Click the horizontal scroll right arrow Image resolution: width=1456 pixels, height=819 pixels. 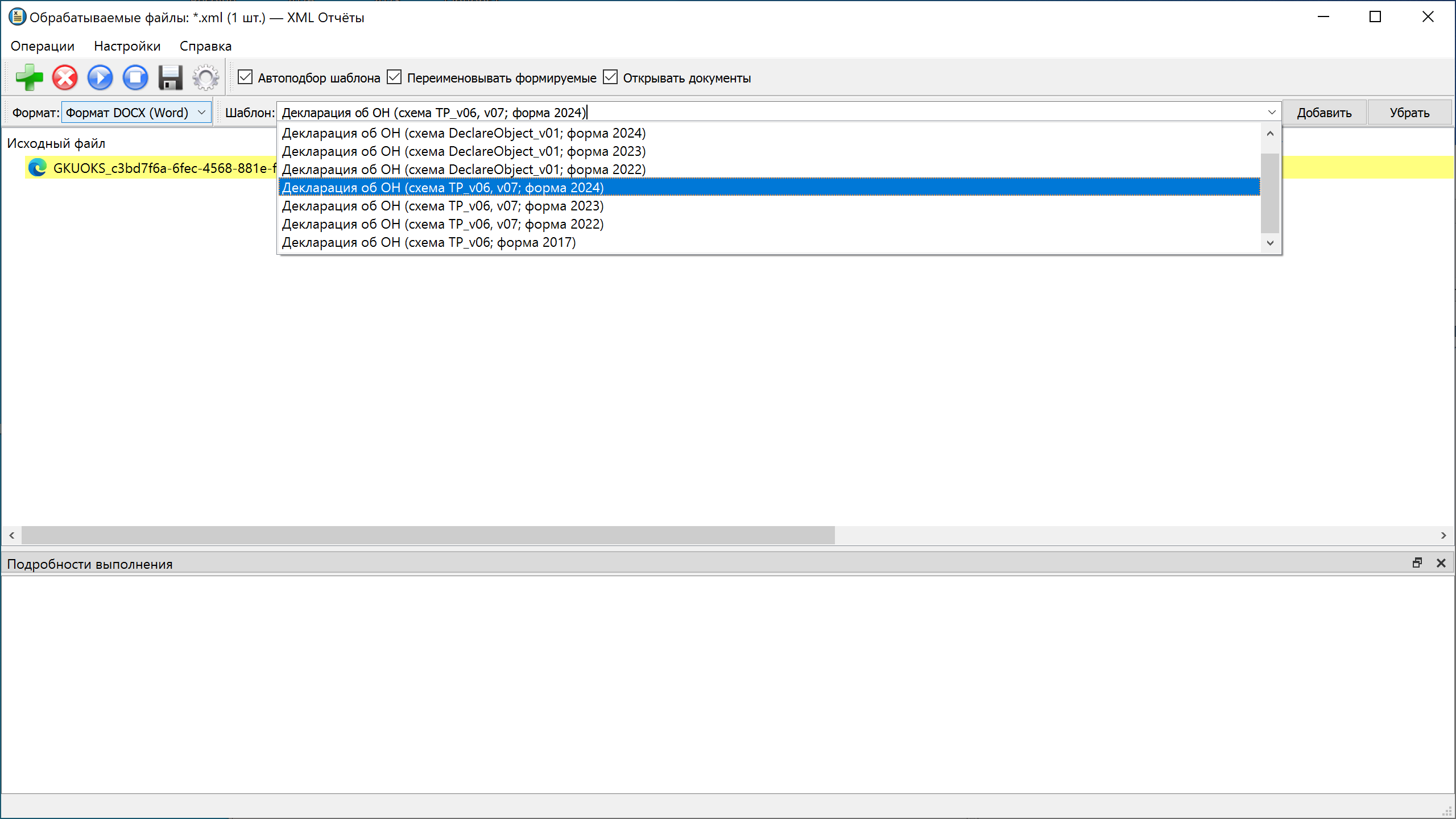1443,535
